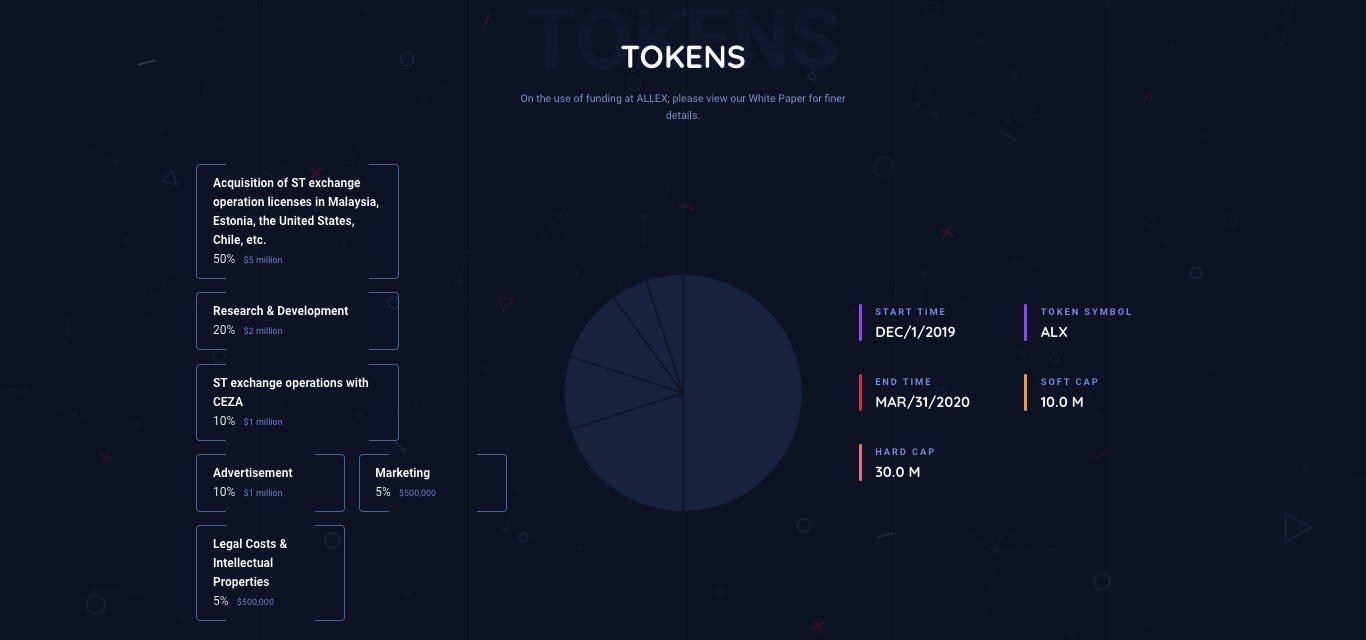Click the $500,000 label under Marketing
Viewport: 1366px width, 640px height.
417,493
